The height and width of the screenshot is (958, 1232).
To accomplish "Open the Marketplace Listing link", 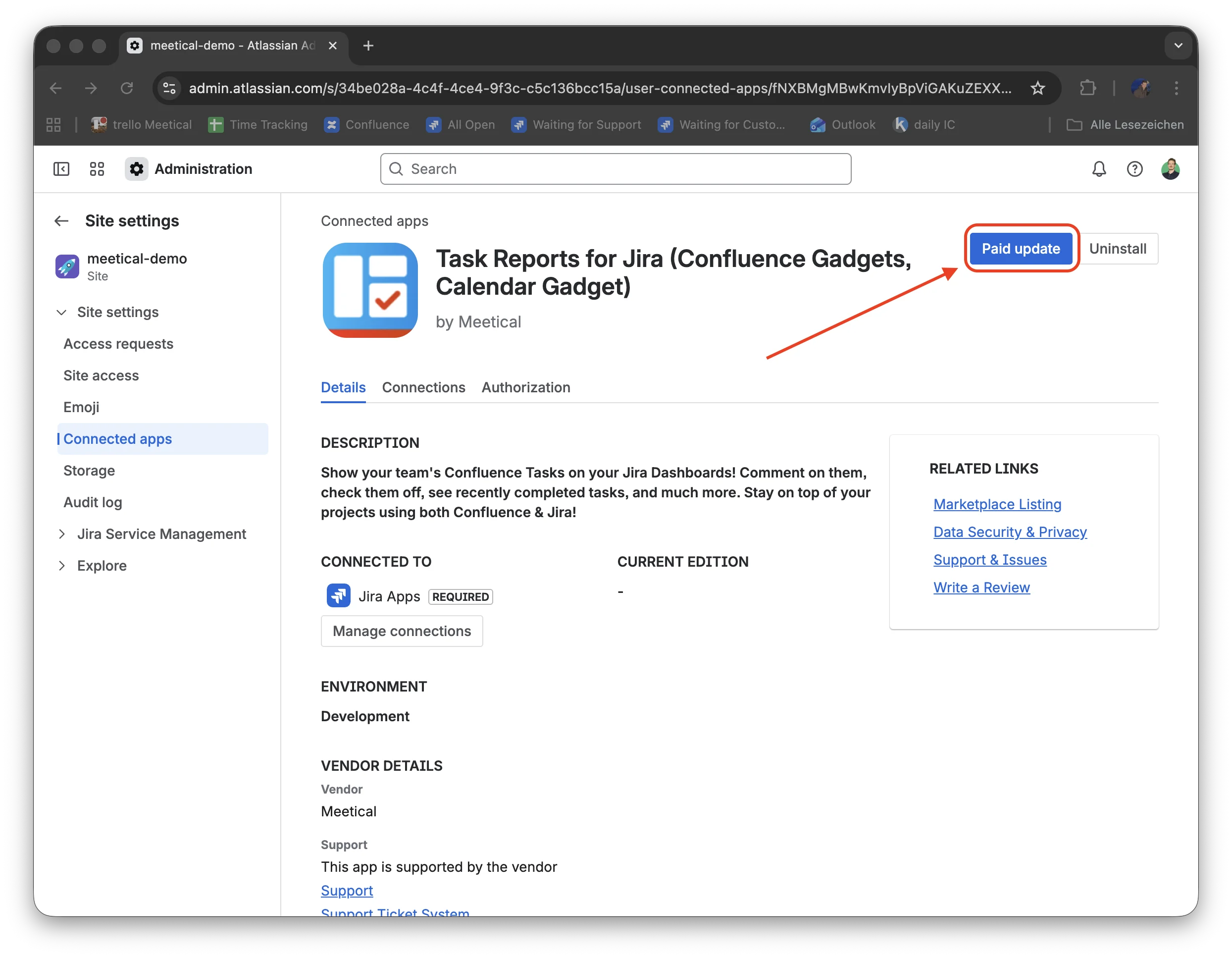I will (997, 504).
